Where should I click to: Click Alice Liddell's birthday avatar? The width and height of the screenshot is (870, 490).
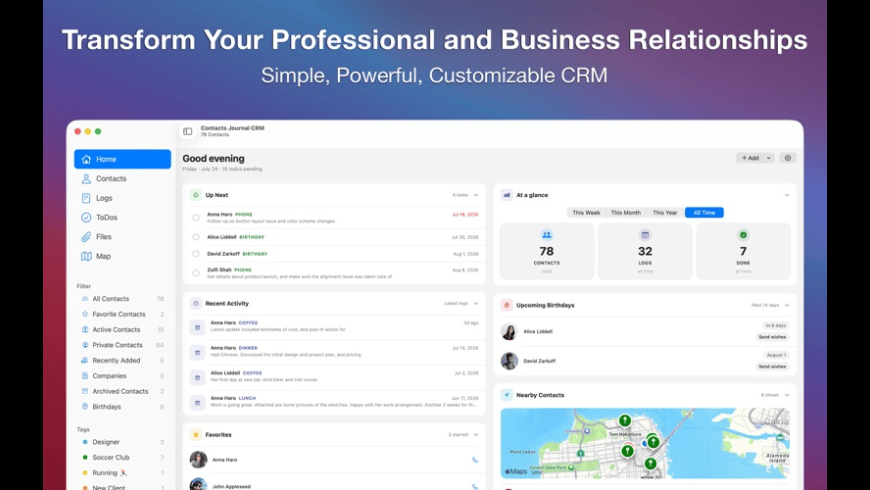pyautogui.click(x=509, y=332)
